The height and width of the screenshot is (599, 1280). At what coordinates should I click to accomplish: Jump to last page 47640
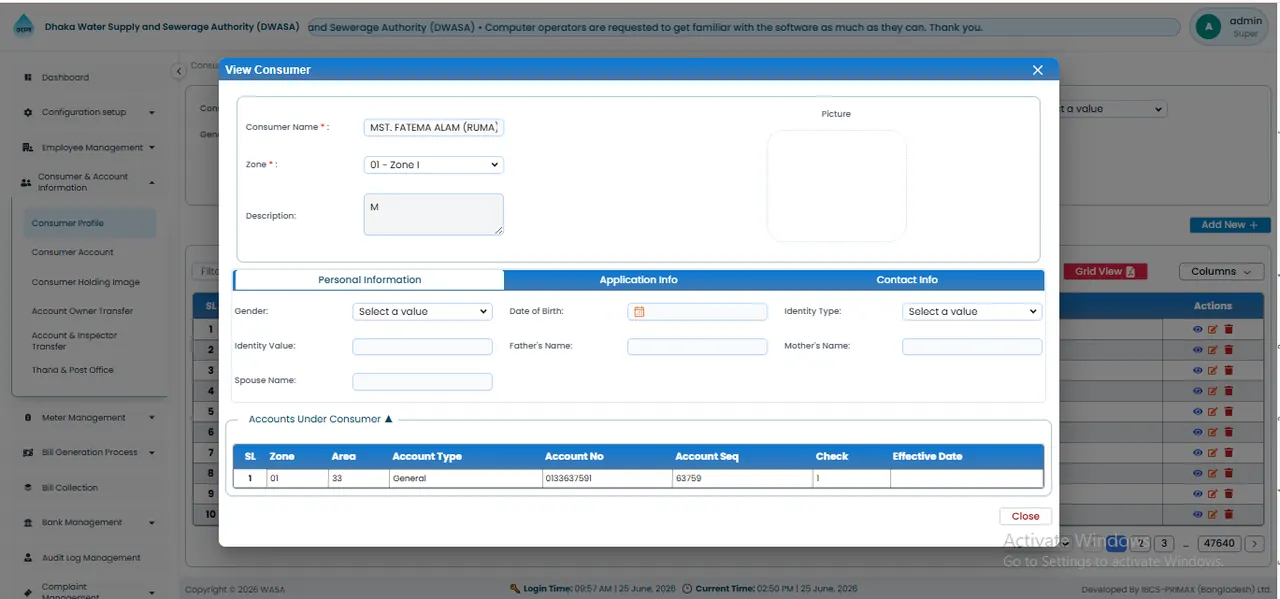pos(1219,544)
